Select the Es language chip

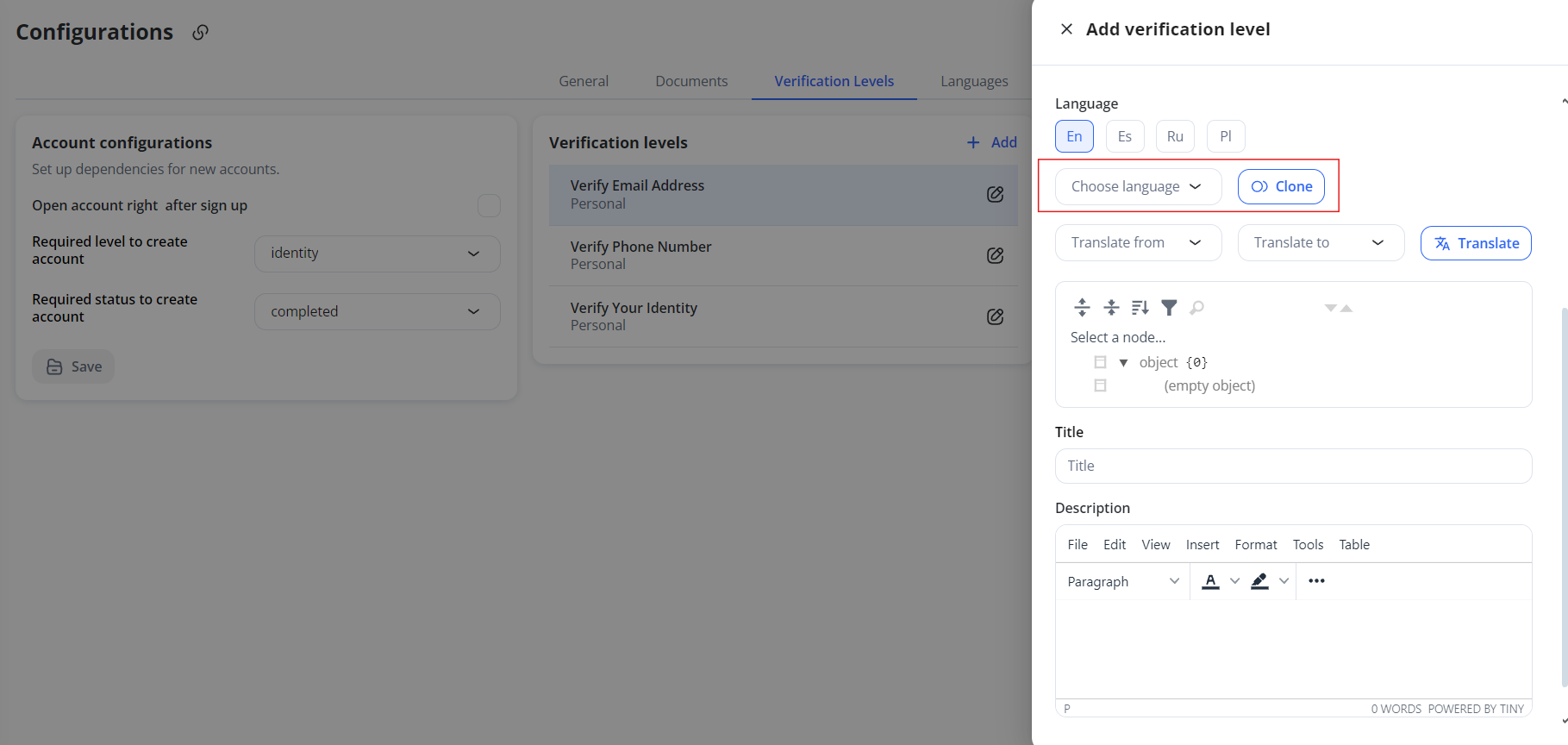click(1125, 136)
